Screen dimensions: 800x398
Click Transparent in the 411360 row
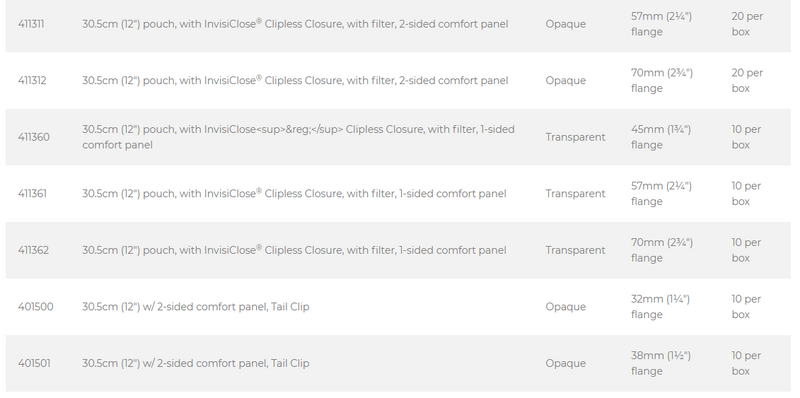575,137
